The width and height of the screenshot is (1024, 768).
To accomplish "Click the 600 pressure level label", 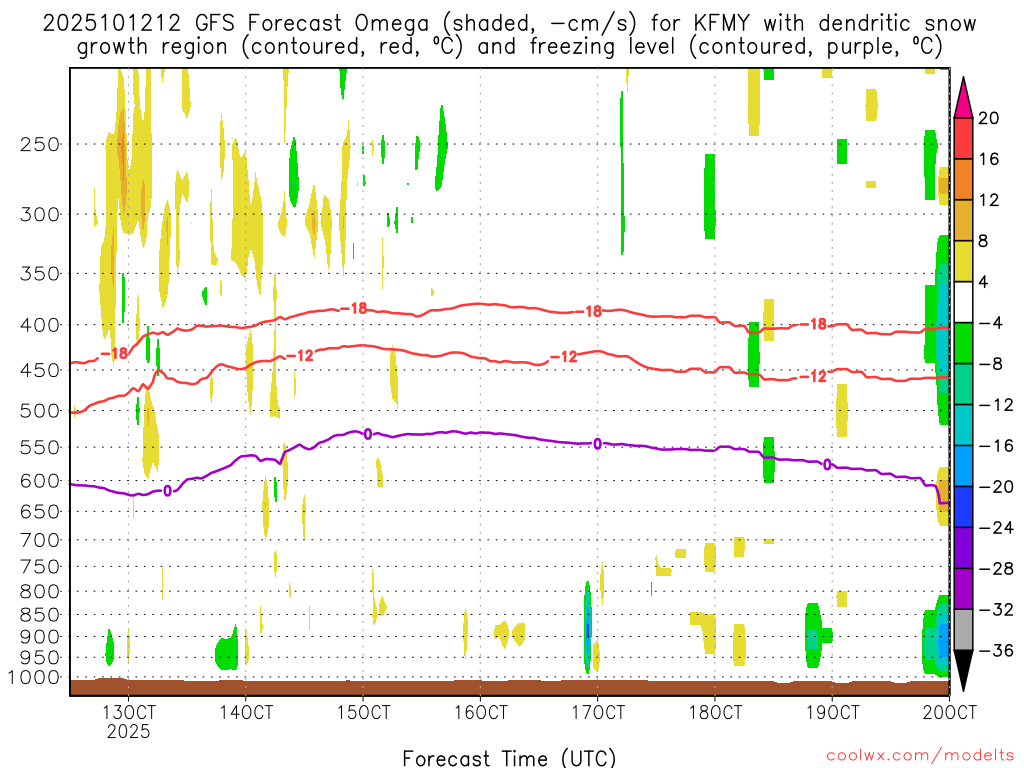I will (x=40, y=481).
